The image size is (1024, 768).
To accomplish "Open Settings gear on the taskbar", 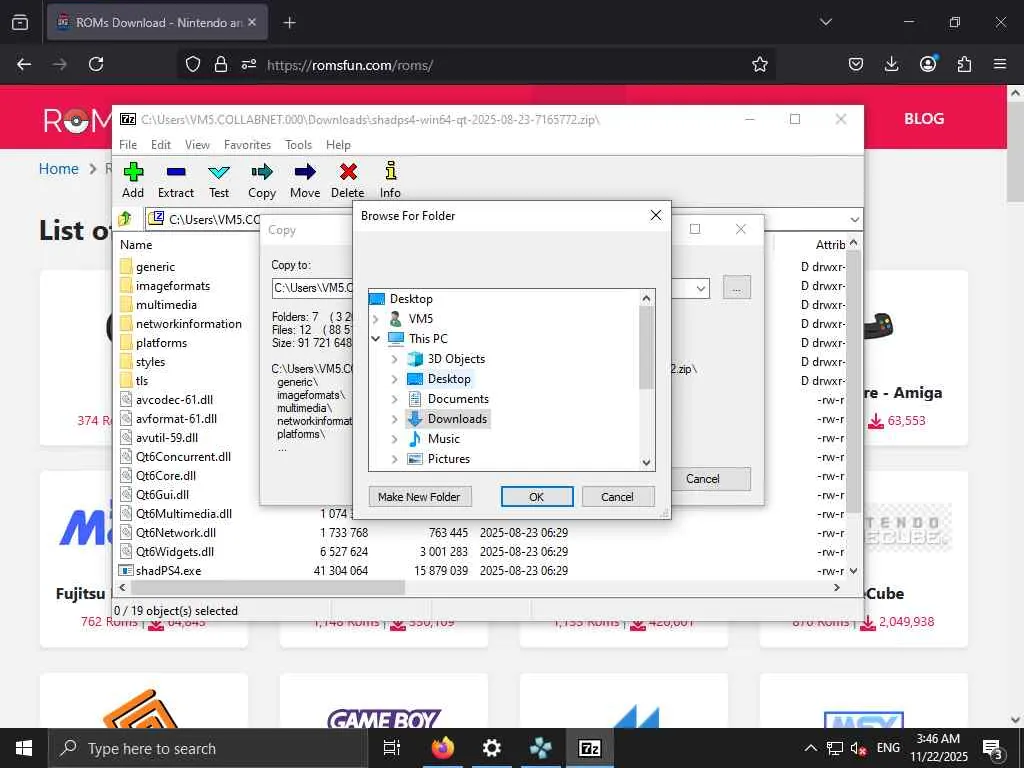I will point(491,748).
